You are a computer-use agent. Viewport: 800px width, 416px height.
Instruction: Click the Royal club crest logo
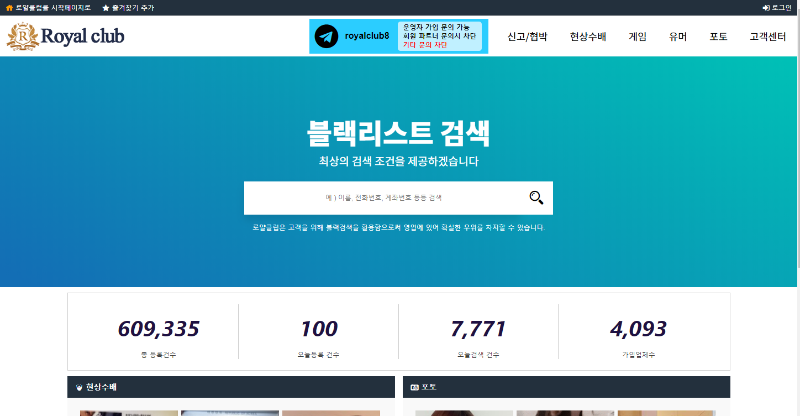click(20, 37)
